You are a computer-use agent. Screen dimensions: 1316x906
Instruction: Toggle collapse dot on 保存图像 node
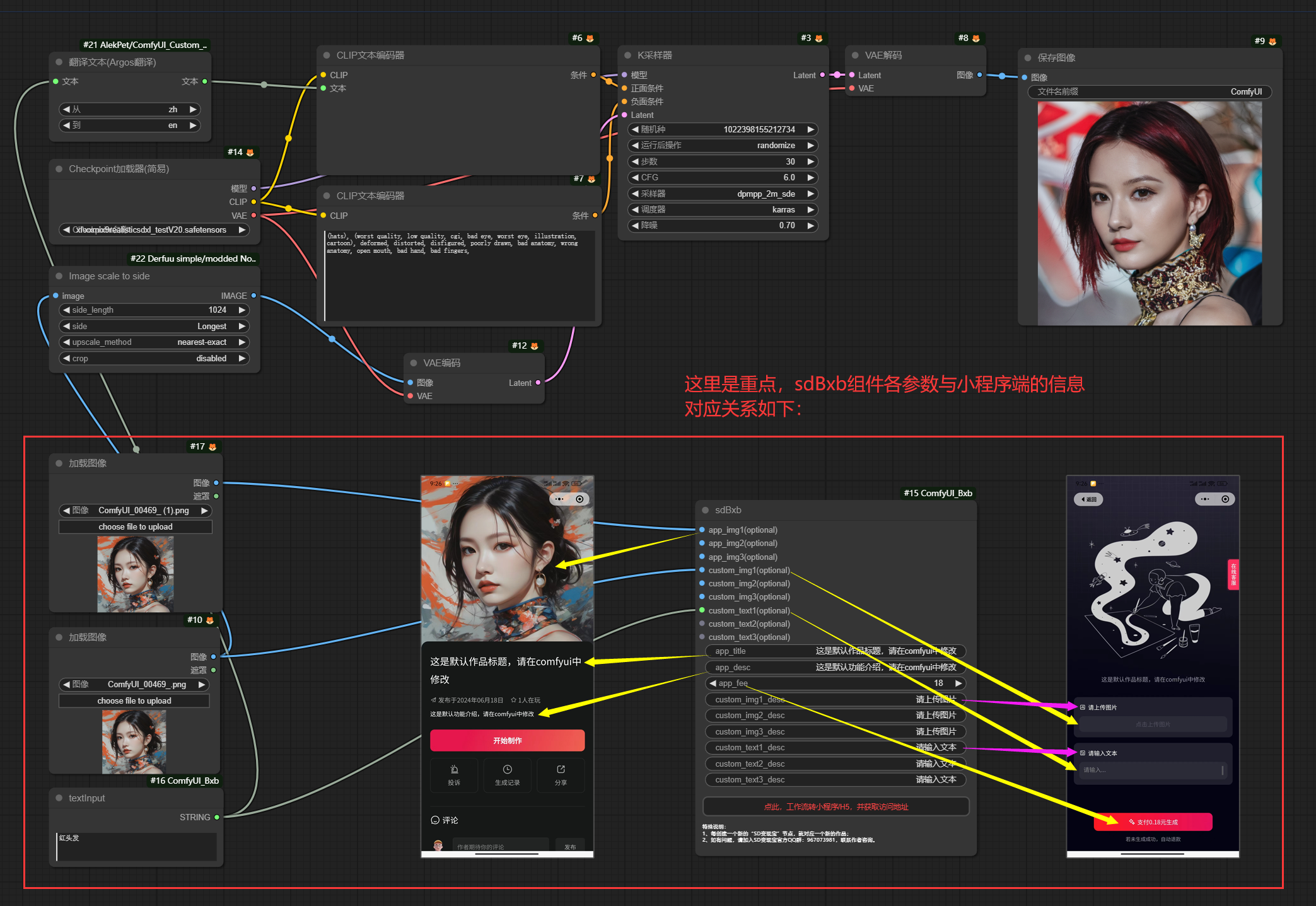[1028, 58]
